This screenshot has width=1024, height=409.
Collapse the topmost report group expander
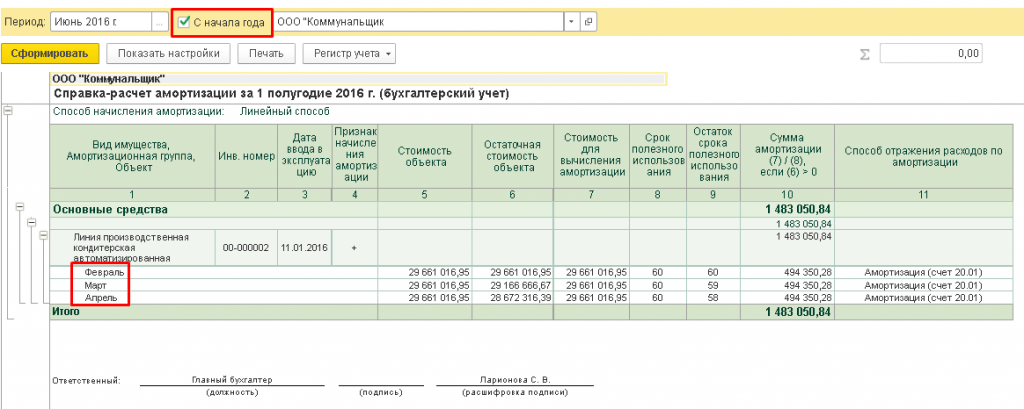pos(8,110)
